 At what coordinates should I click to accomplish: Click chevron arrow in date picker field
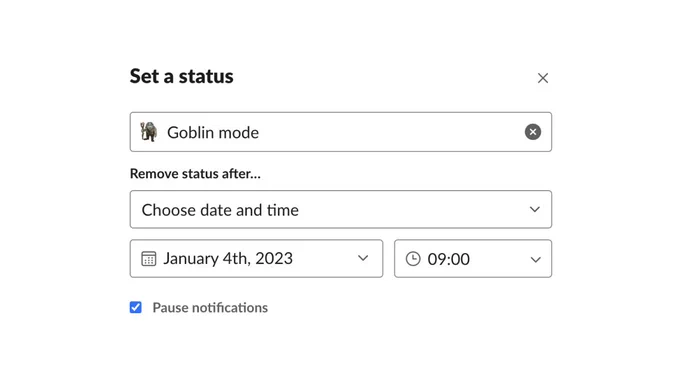pyautogui.click(x=363, y=259)
